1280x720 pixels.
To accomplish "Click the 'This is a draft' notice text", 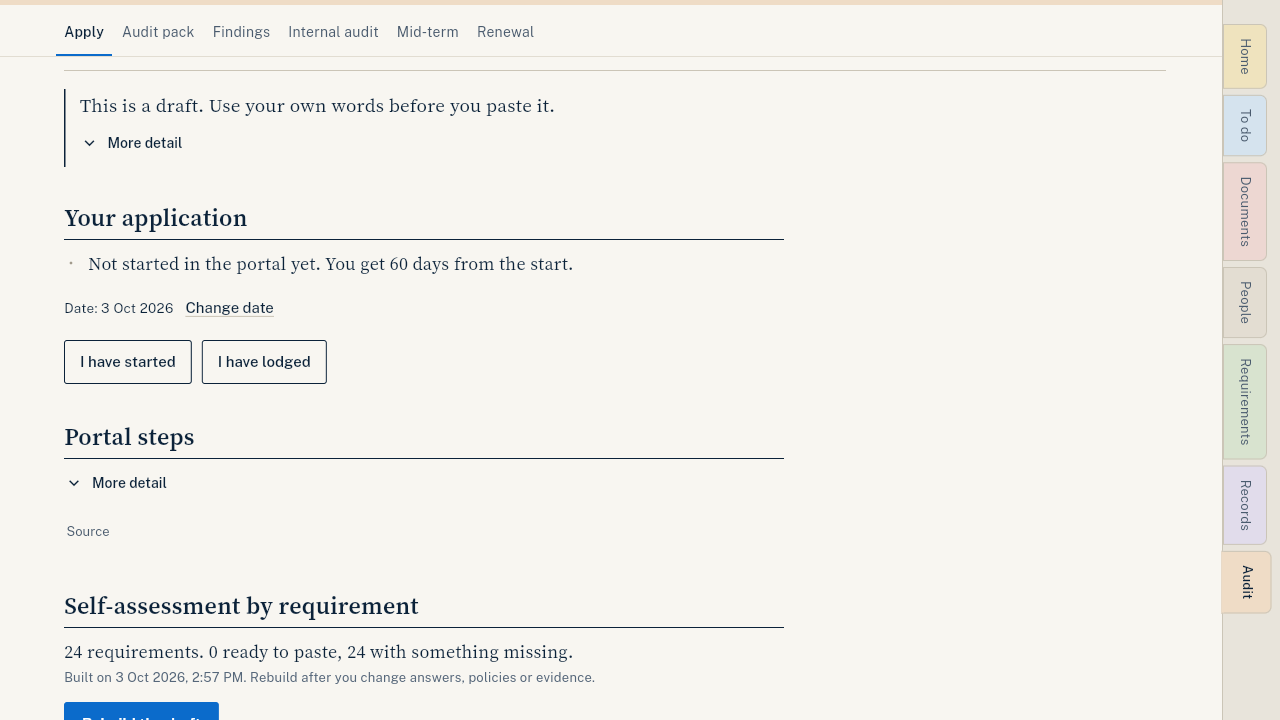I will coord(317,106).
